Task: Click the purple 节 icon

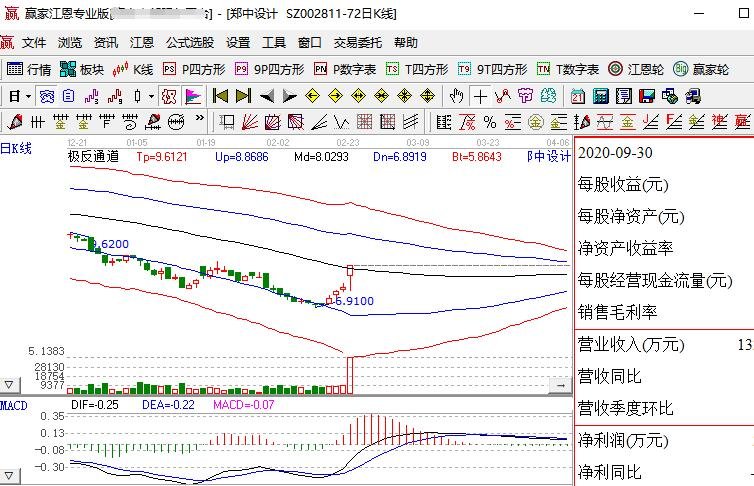Action: click(x=525, y=96)
